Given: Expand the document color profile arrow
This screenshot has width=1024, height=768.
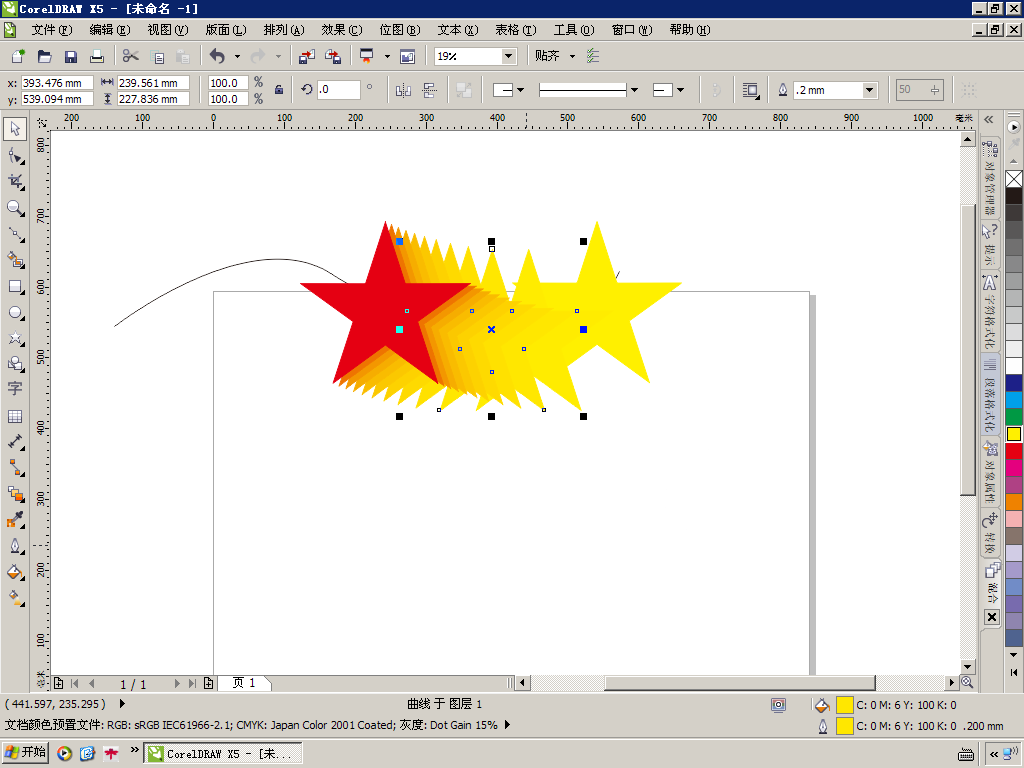Looking at the screenshot, I should point(507,725).
